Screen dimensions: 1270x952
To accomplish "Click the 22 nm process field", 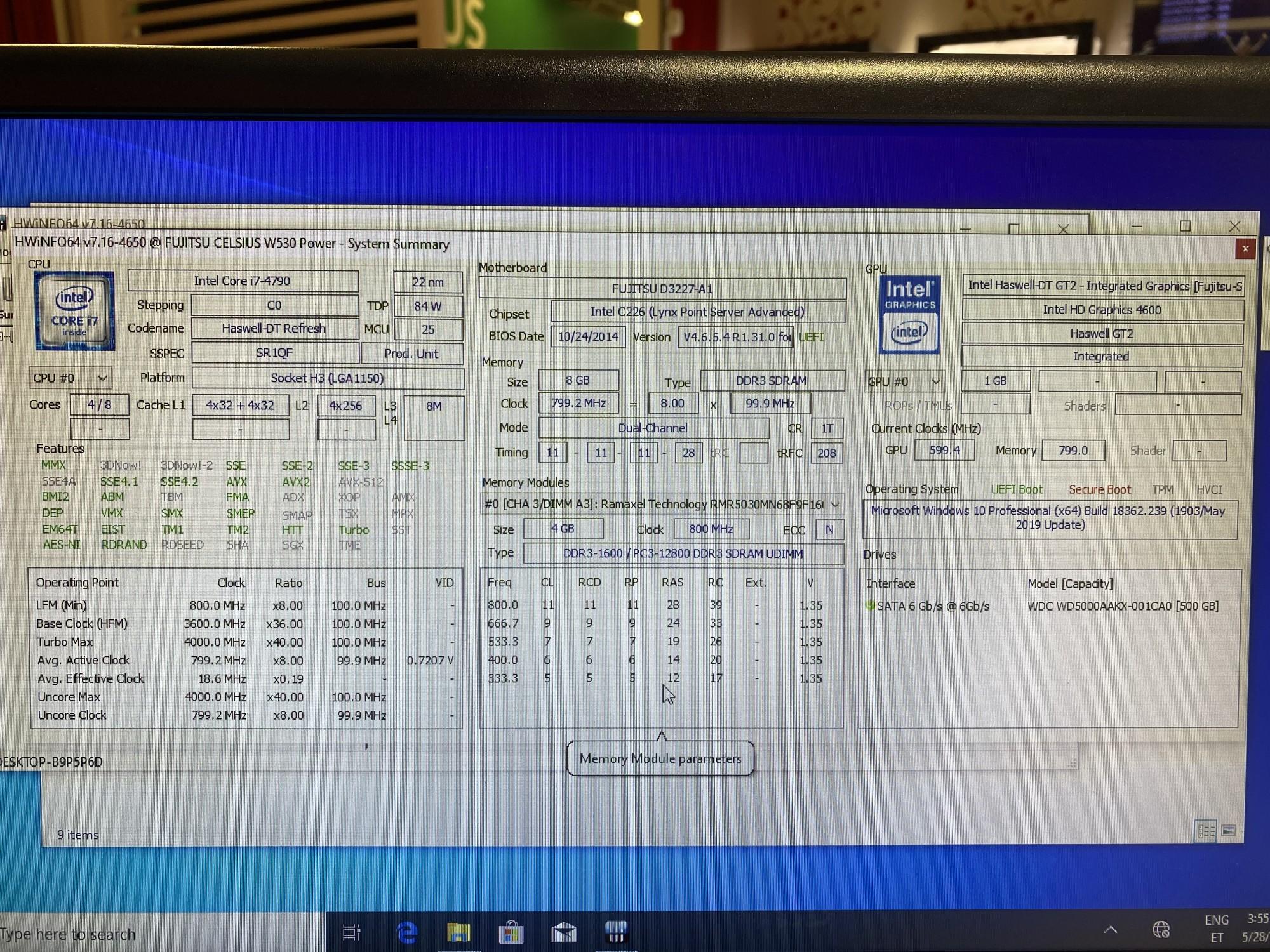I will (427, 282).
